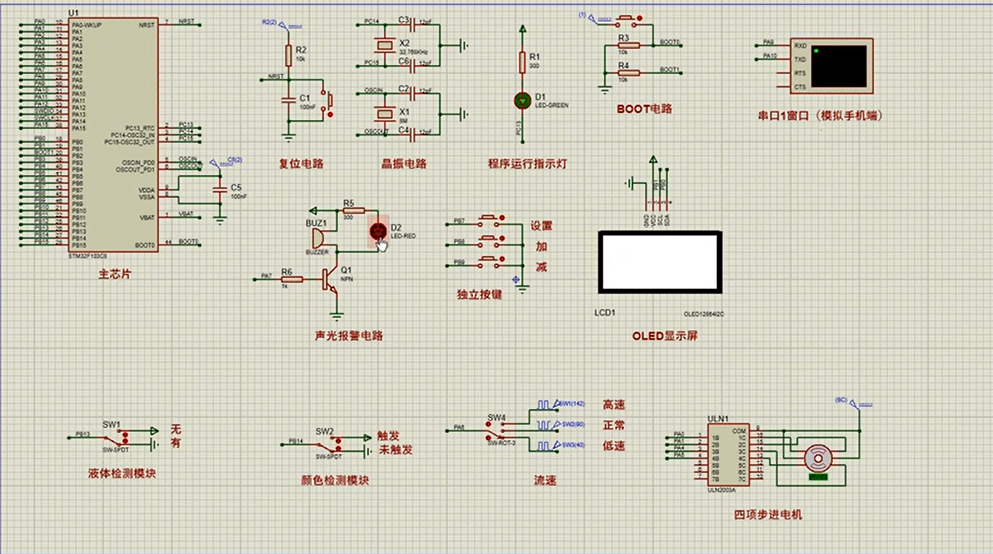Image resolution: width=993 pixels, height=554 pixels.
Task: Click the red LED D2 component
Action: (x=378, y=231)
